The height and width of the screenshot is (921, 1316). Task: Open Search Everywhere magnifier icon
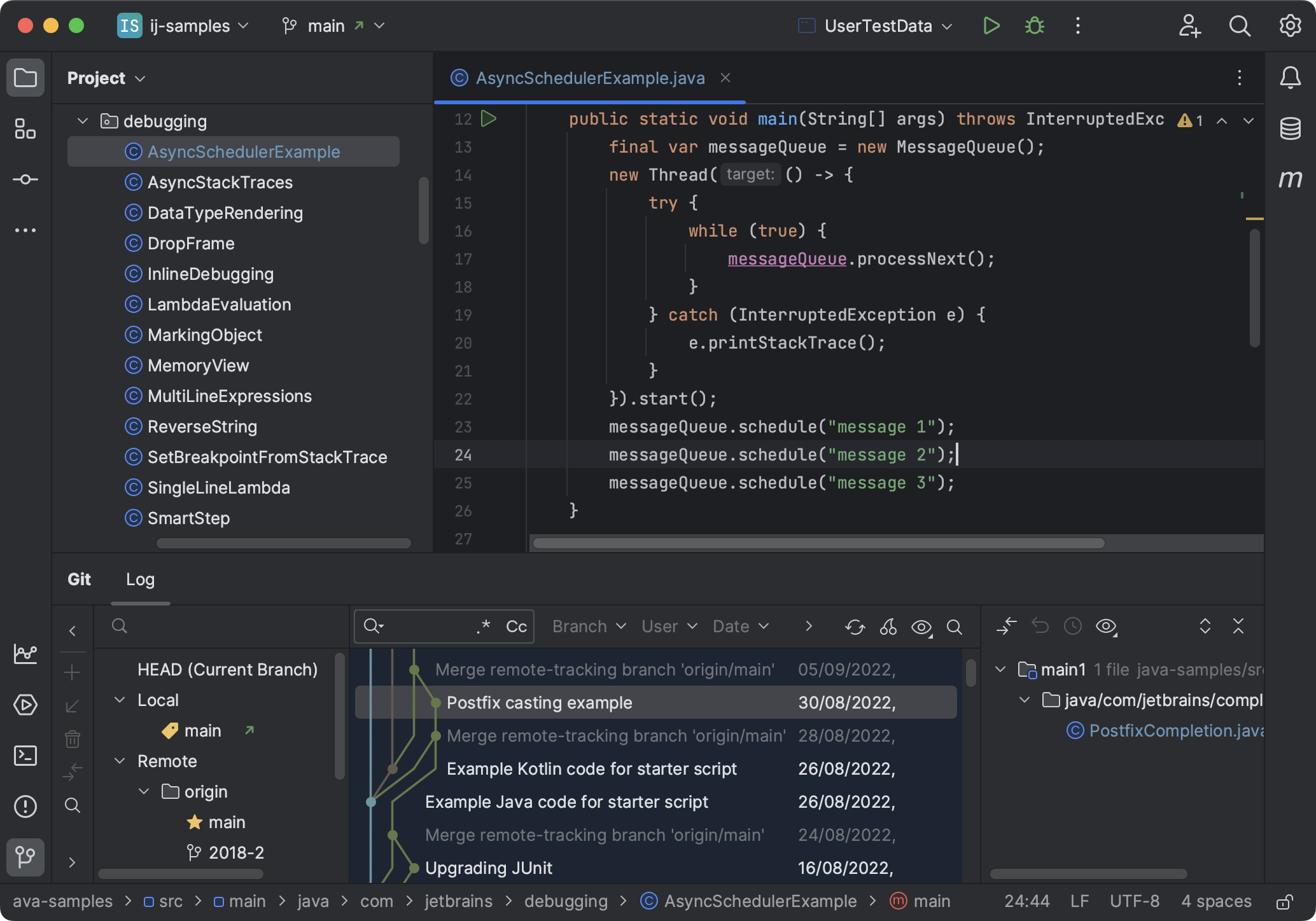(x=1240, y=26)
